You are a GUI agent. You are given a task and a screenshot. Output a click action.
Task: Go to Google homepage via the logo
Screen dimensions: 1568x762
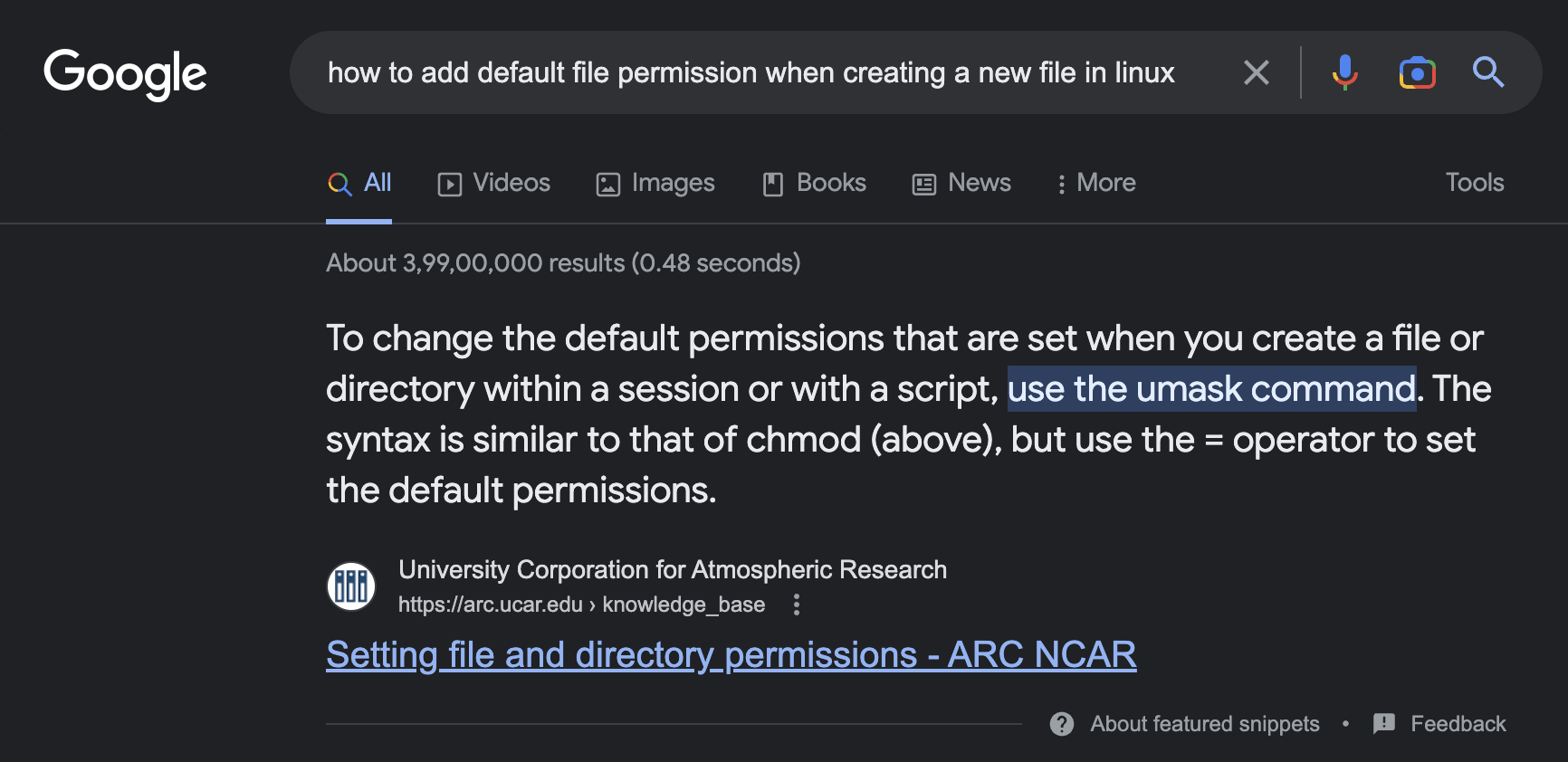pyautogui.click(x=125, y=74)
